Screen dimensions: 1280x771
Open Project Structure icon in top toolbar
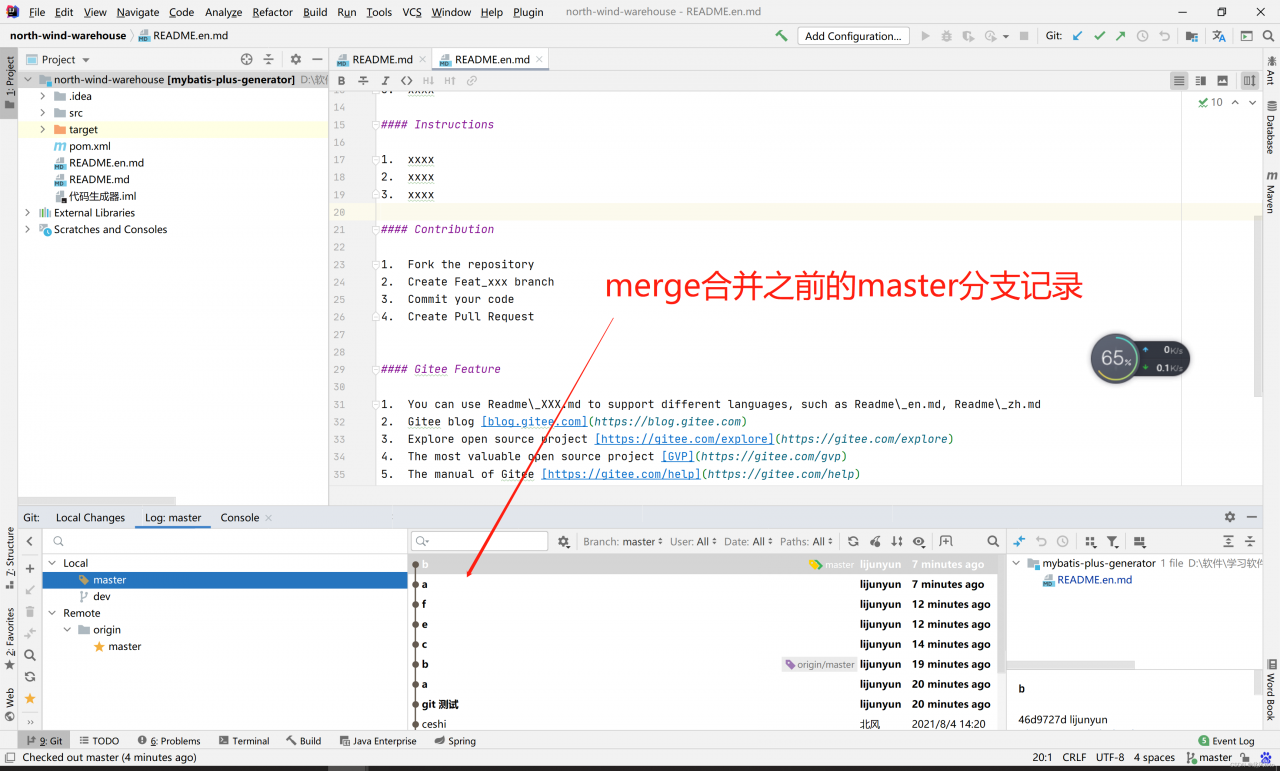coord(1192,36)
